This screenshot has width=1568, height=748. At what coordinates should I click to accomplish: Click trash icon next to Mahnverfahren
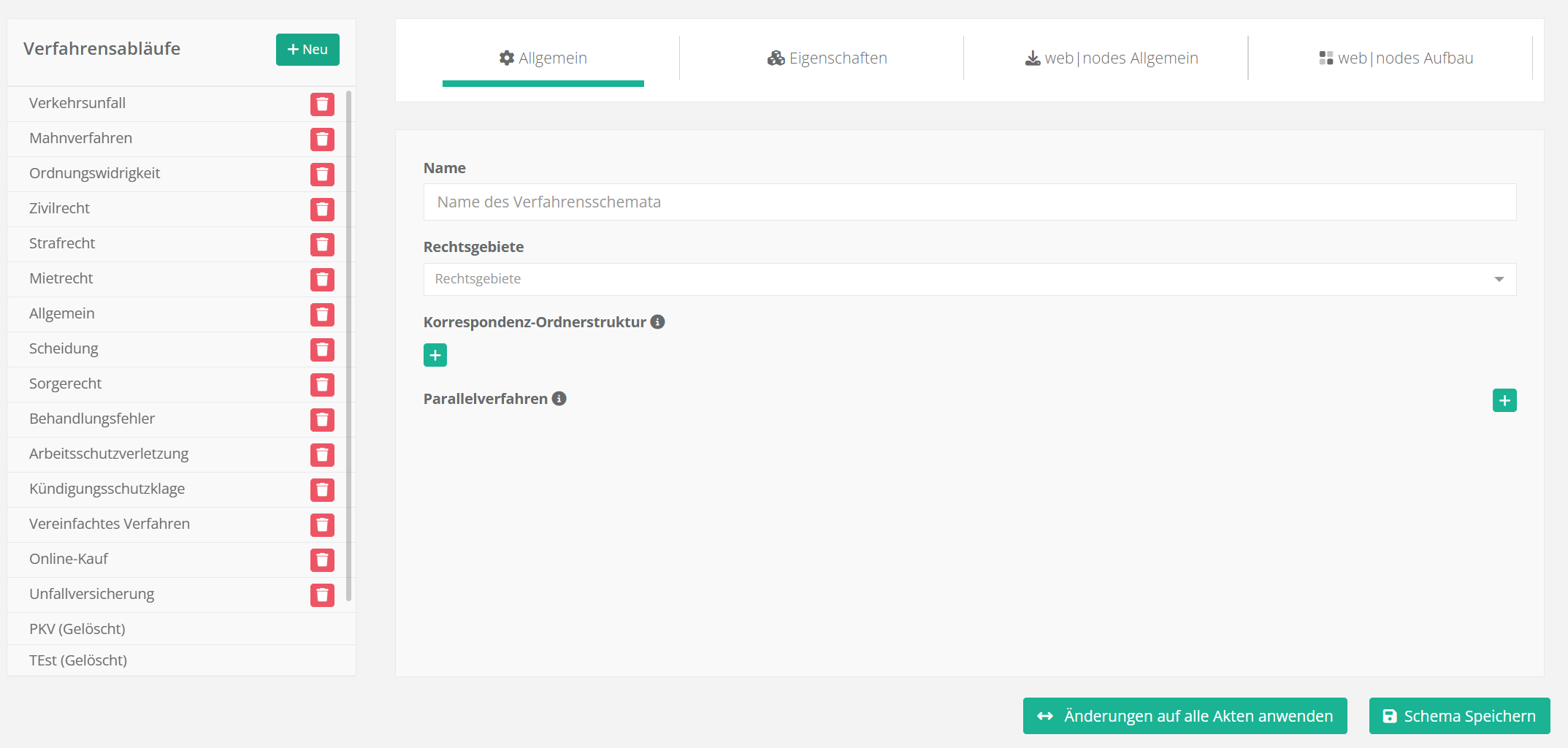[x=322, y=140]
